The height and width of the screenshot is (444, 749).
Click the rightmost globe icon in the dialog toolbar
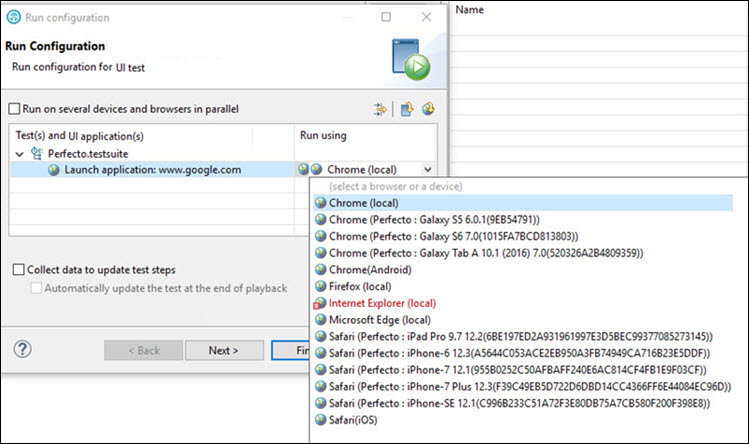click(427, 109)
